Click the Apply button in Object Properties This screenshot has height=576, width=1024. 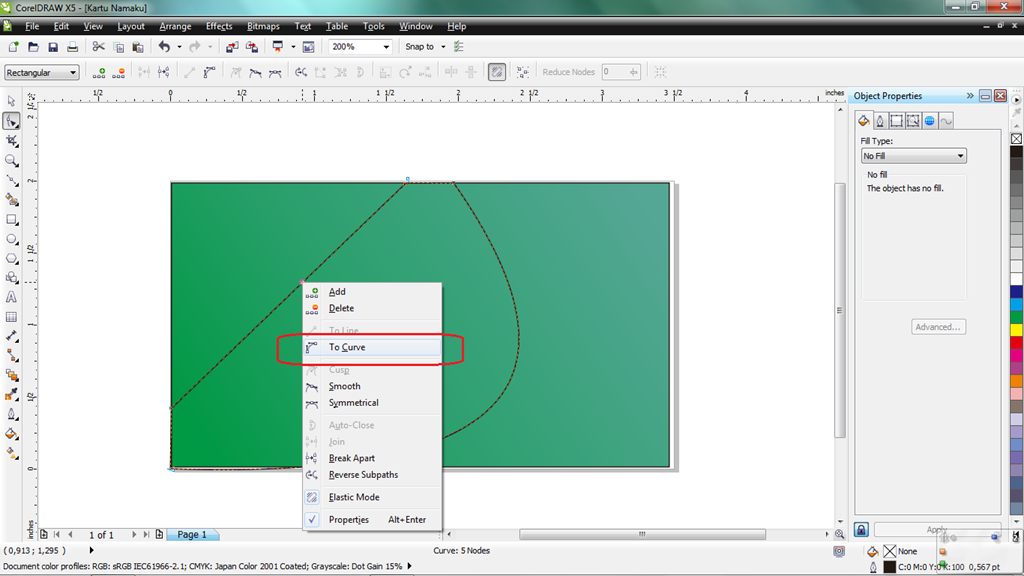point(937,530)
